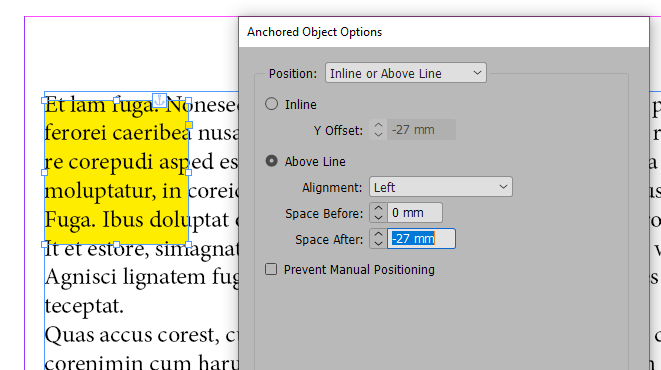Click the left-middle handle of yellow frame
The image size is (661, 370).
(x=44, y=172)
